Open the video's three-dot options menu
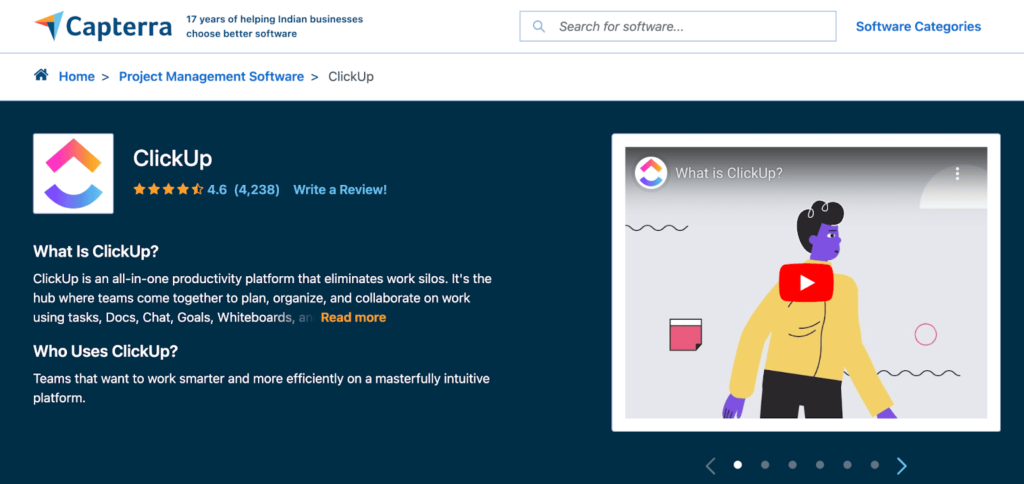Image resolution: width=1024 pixels, height=484 pixels. pyautogui.click(x=957, y=173)
